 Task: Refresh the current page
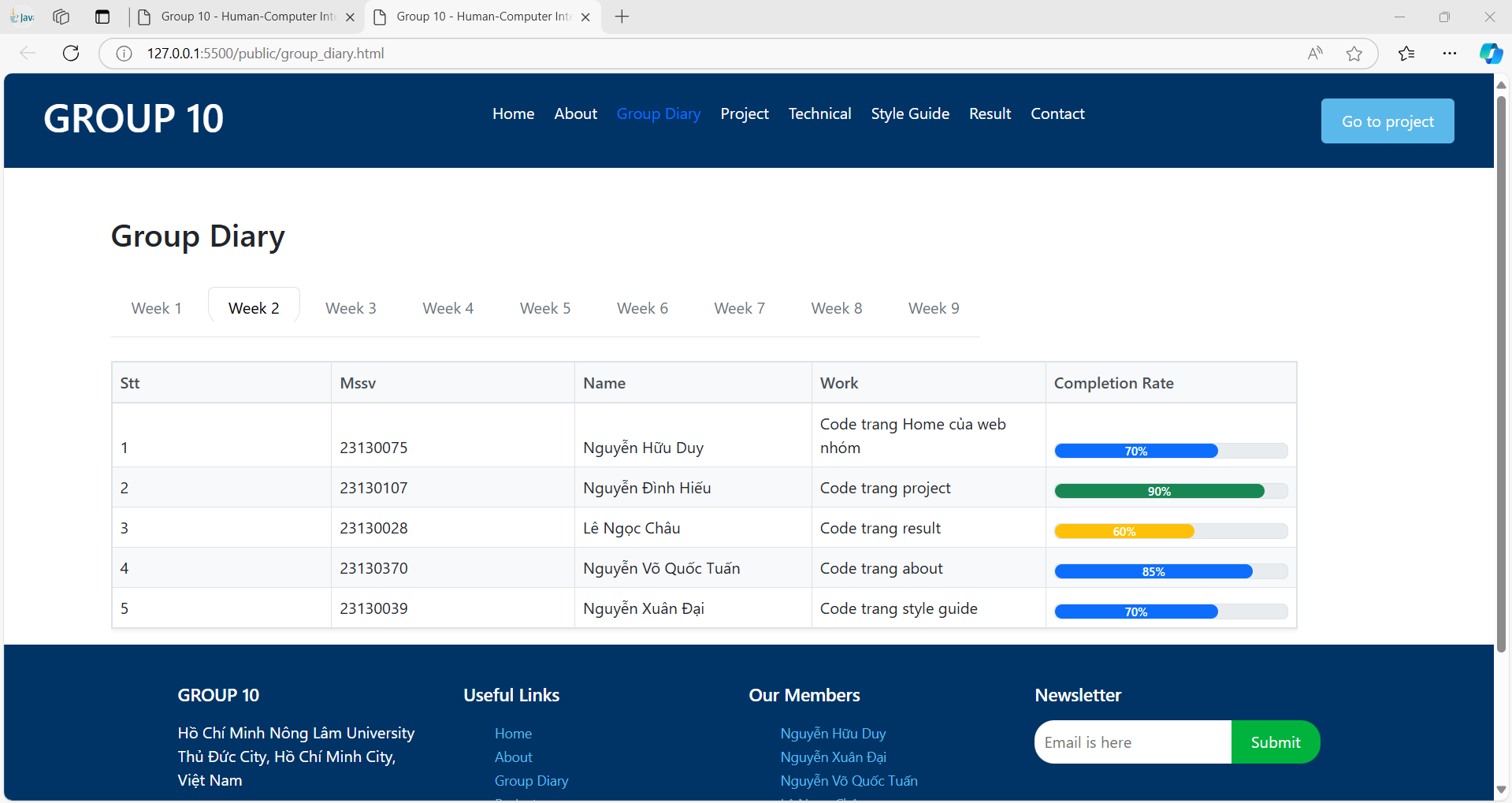click(x=71, y=53)
